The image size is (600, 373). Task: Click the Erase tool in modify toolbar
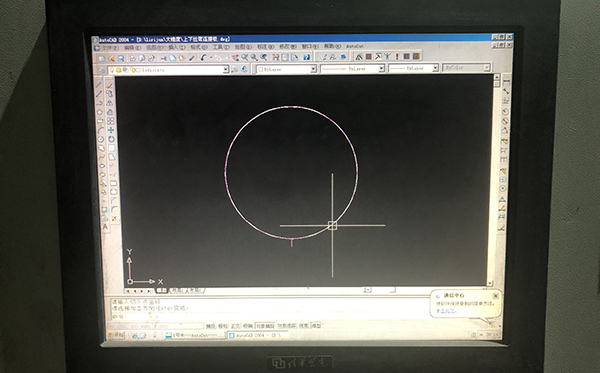110,85
